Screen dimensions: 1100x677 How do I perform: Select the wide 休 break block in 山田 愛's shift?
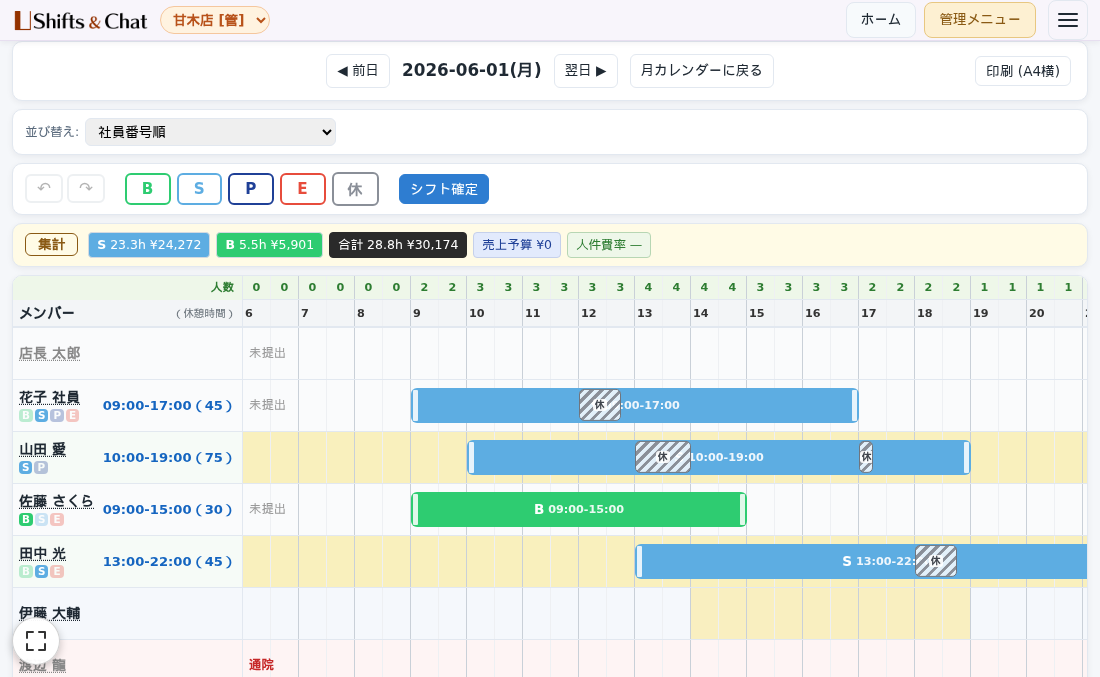[x=663, y=457]
